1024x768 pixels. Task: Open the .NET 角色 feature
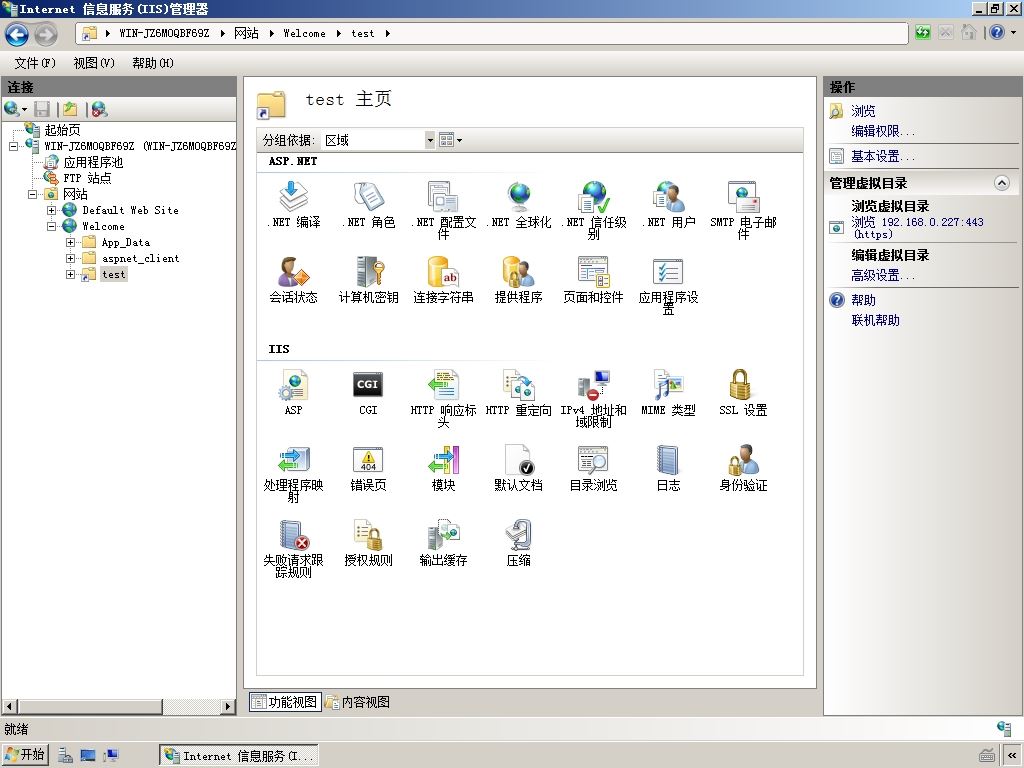coord(368,204)
